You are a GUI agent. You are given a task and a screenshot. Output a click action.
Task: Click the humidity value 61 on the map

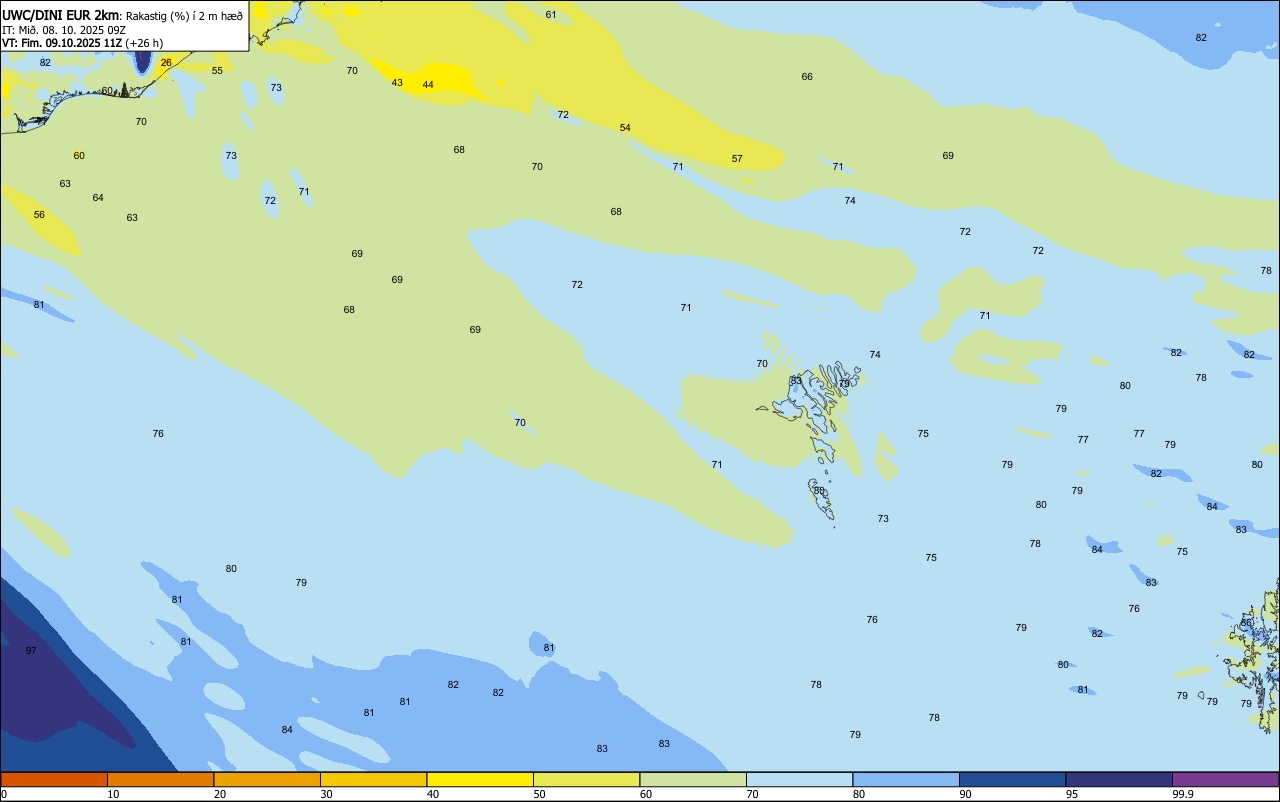pyautogui.click(x=551, y=14)
